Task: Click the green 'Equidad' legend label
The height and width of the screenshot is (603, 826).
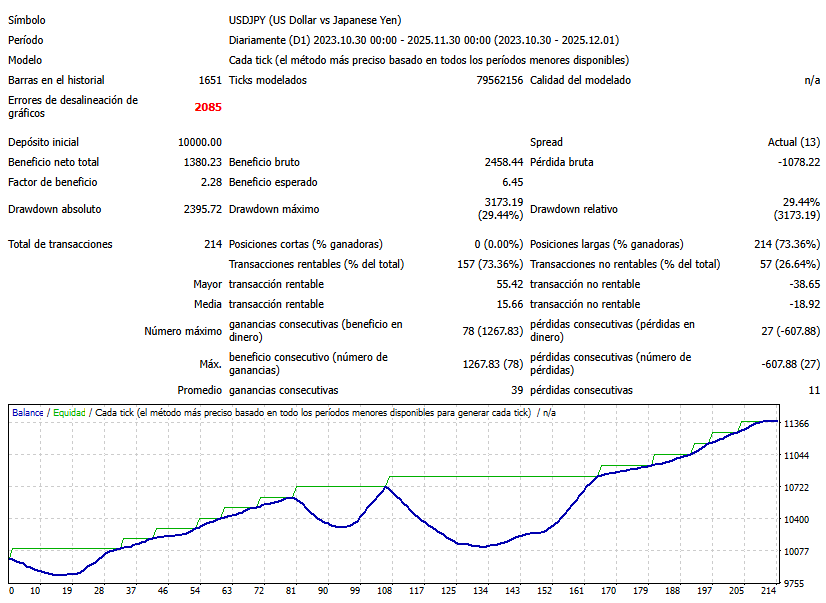Action: 69,412
